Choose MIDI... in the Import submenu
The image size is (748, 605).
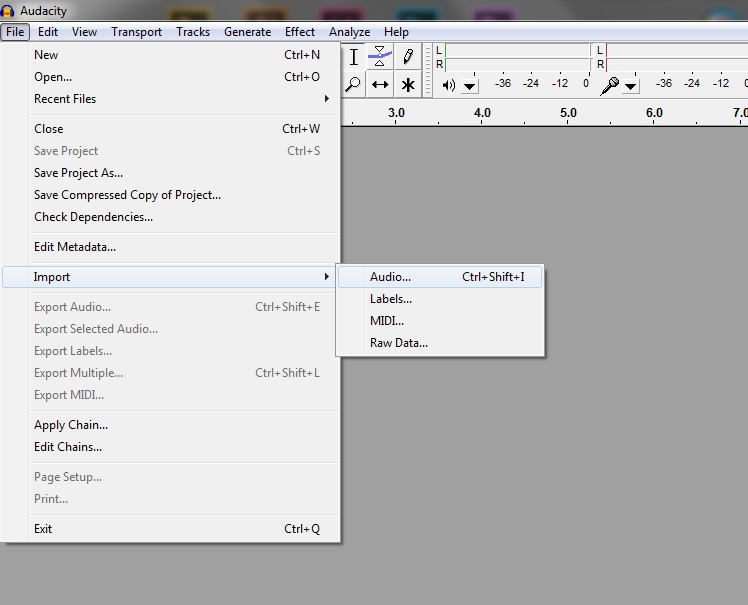(440, 321)
